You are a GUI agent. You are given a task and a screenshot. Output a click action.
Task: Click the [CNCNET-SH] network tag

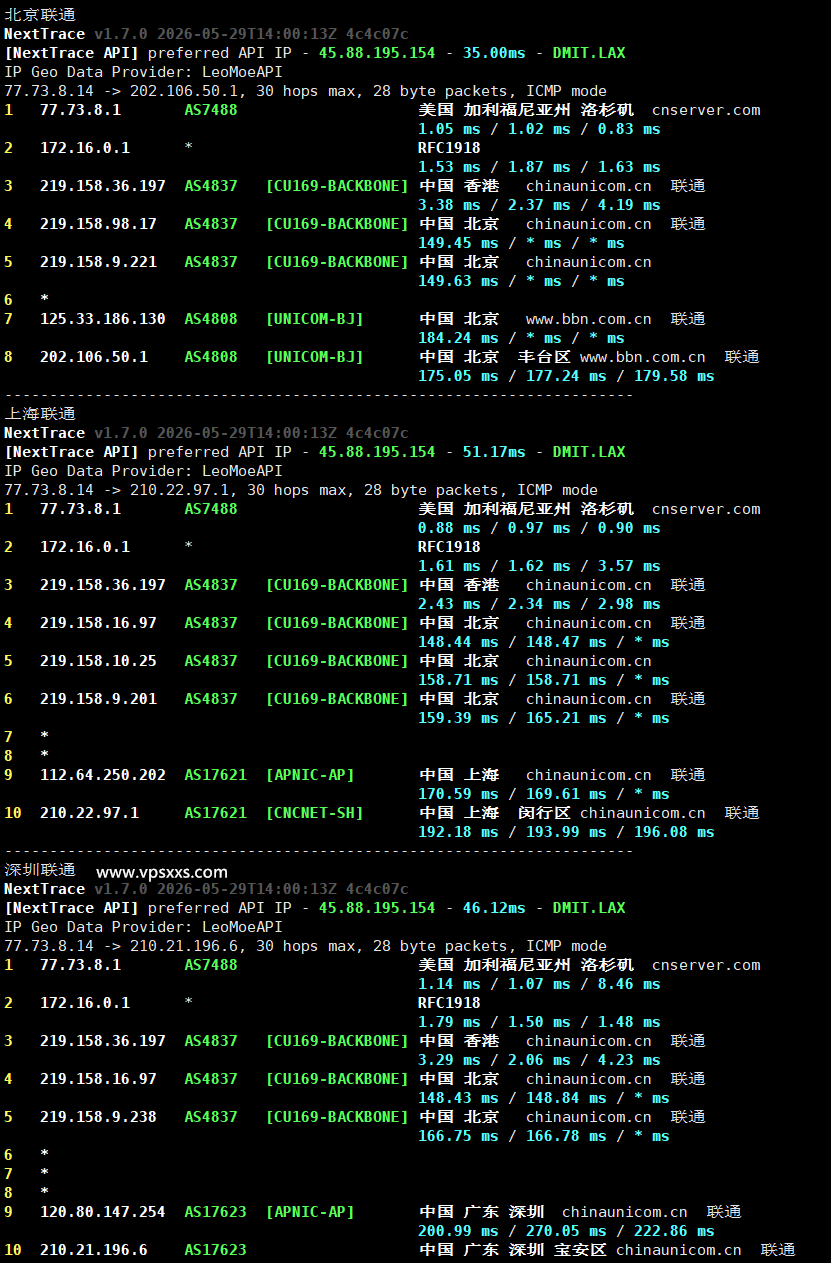tap(314, 813)
